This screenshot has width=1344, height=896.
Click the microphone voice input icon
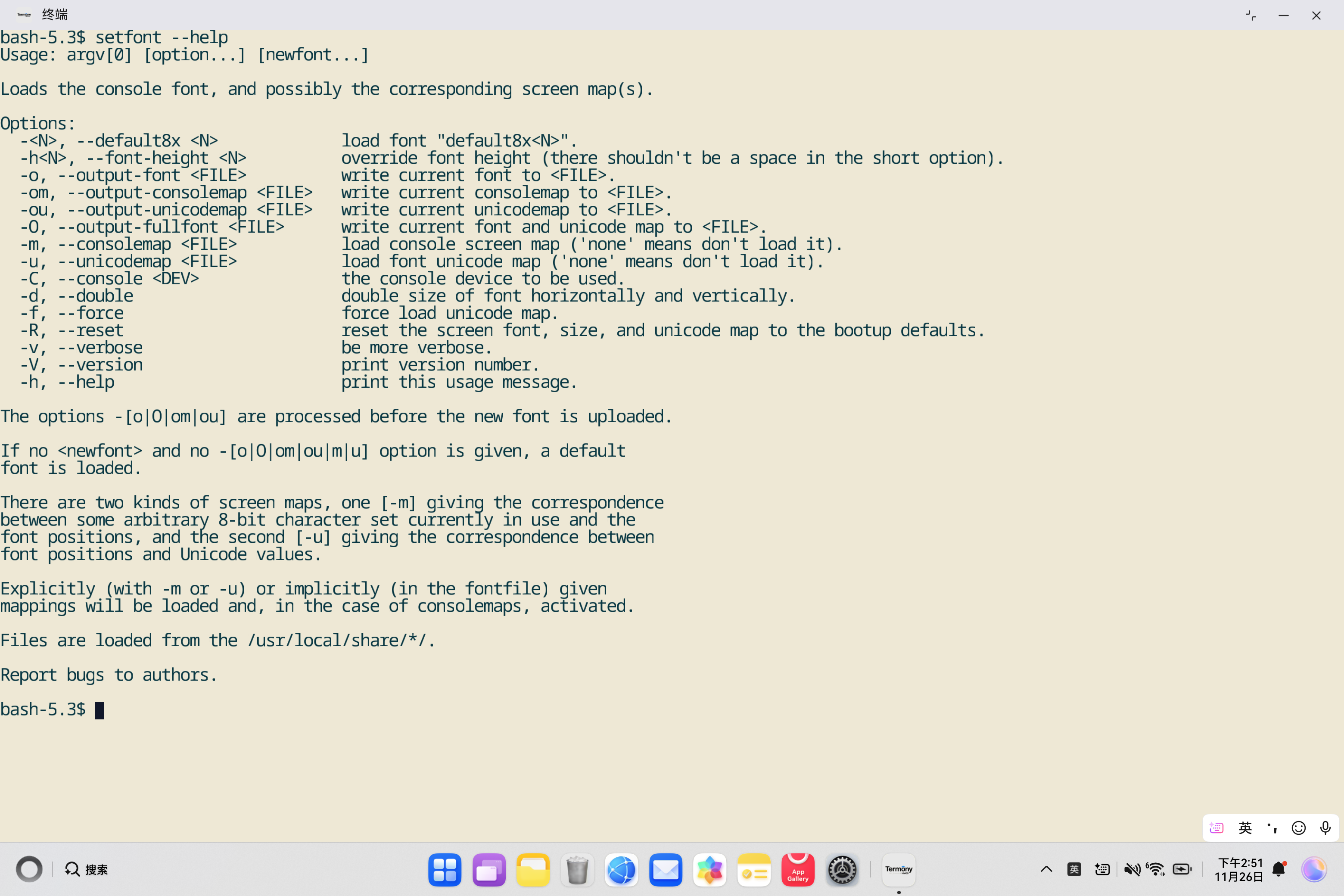click(x=1325, y=828)
